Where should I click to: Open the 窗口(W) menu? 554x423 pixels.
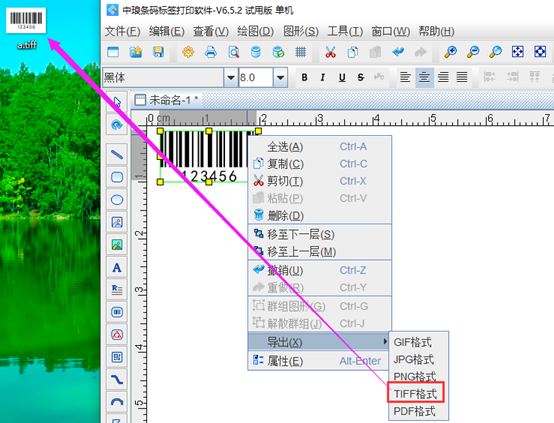390,31
